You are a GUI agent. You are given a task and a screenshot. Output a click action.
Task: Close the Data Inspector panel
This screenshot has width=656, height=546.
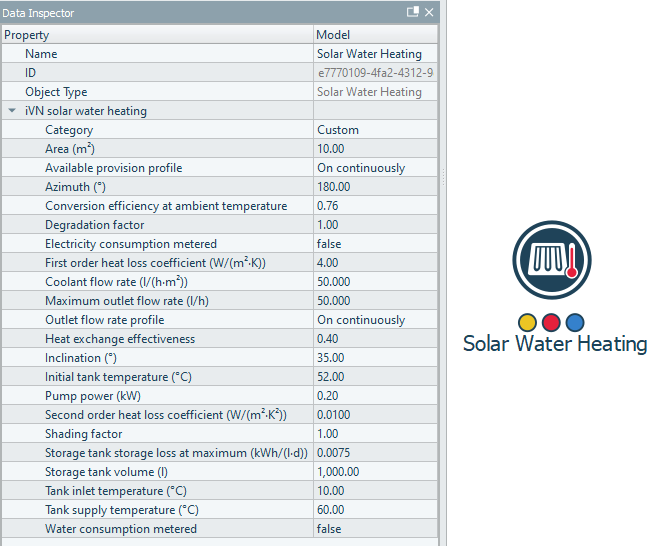(429, 12)
